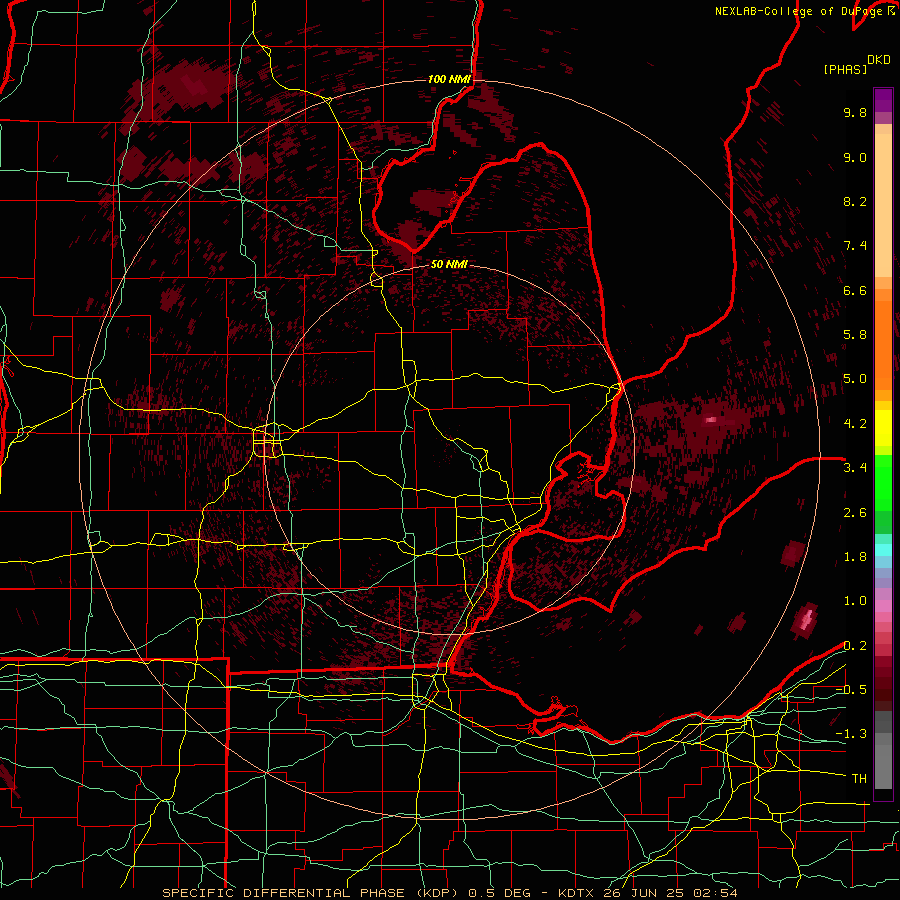Click the 7.4 value on the color scale

(855, 246)
